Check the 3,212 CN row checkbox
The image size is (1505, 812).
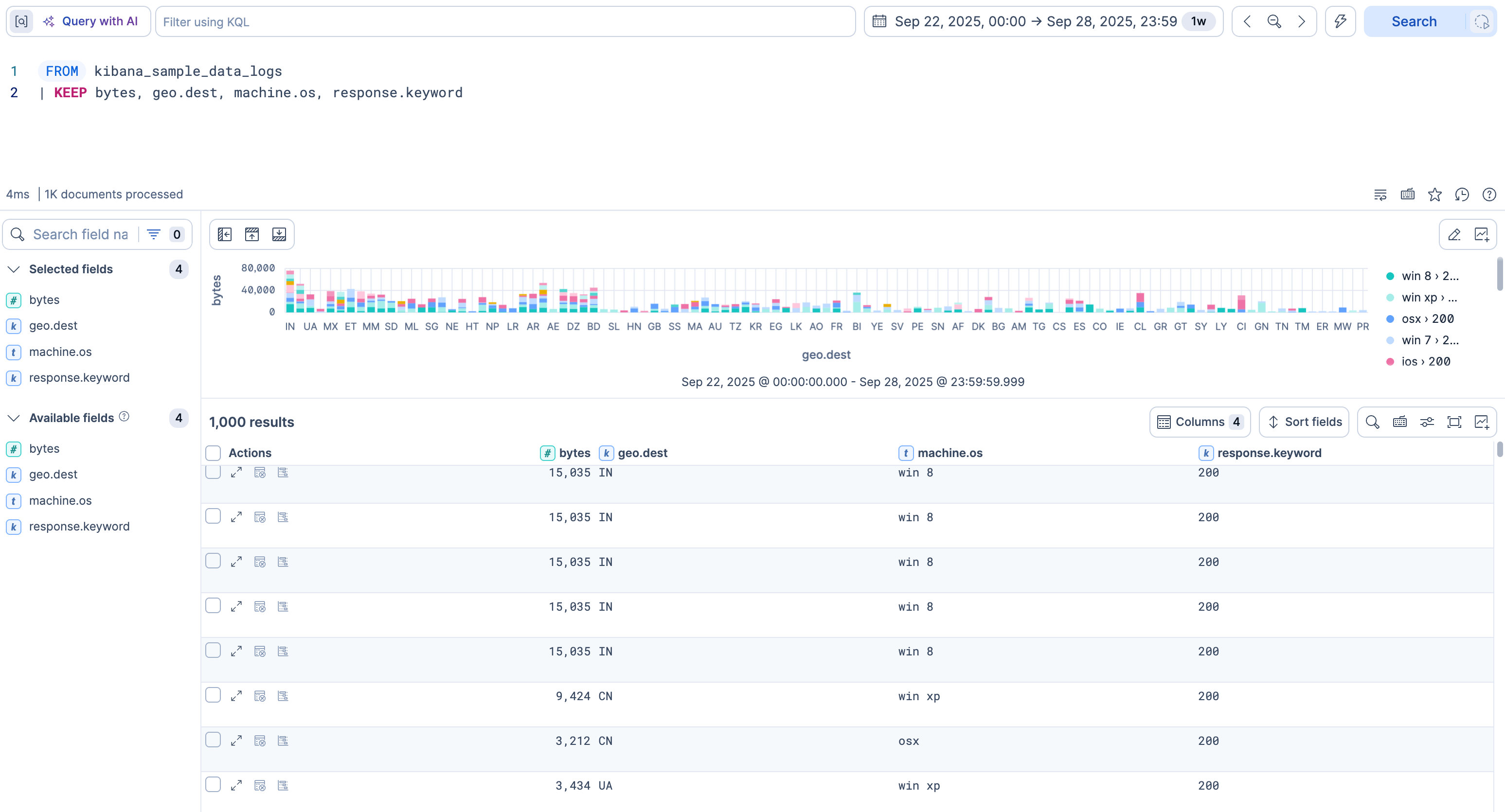point(213,740)
